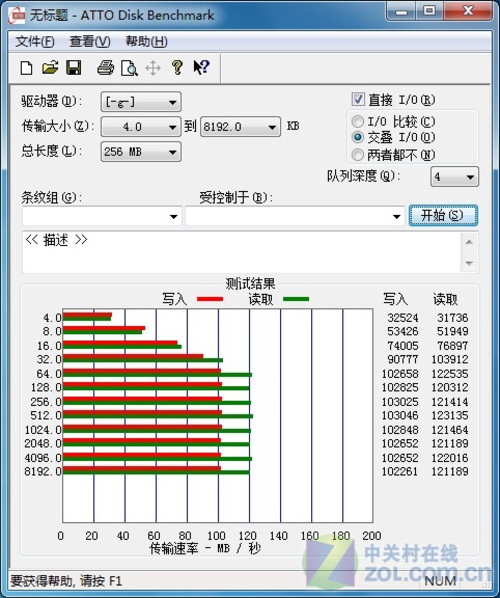Save results with the floppy disk icon
Screen dimensions: 500x598
(x=74, y=68)
